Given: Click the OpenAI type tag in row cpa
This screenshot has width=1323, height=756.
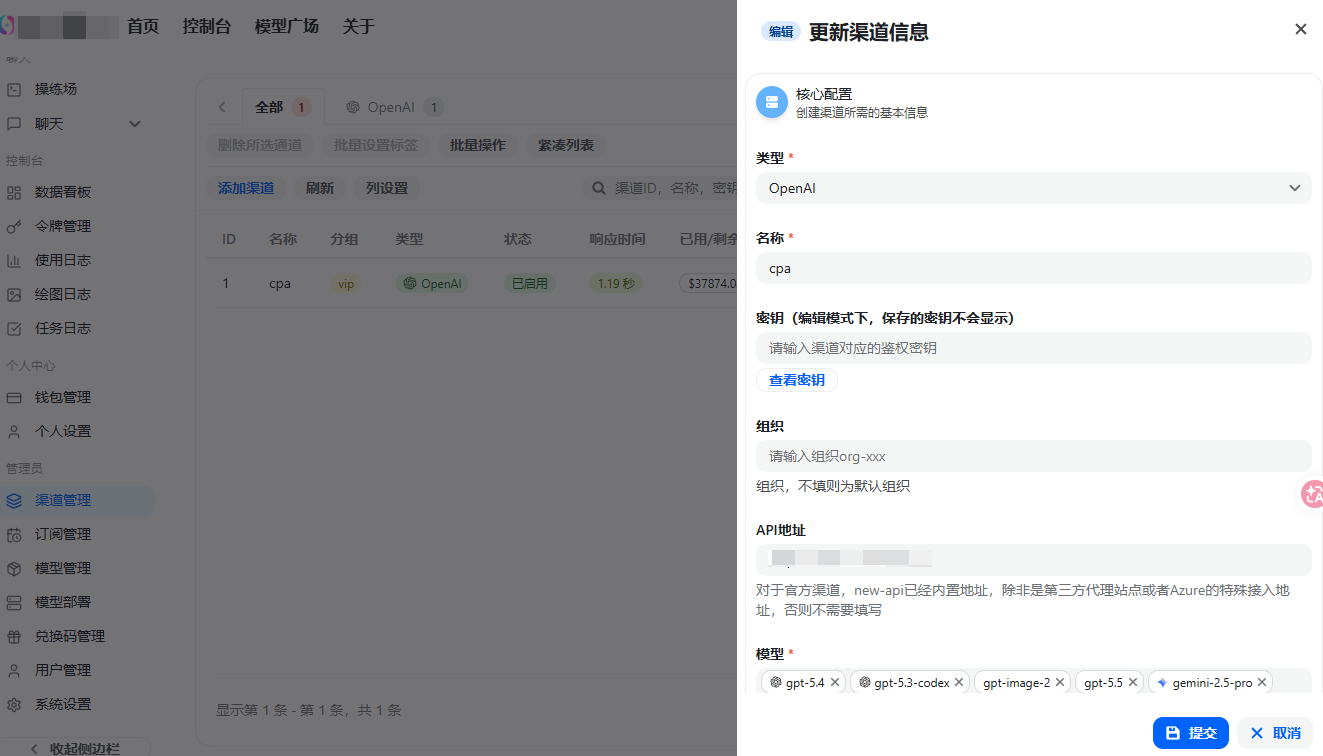Looking at the screenshot, I should point(432,284).
